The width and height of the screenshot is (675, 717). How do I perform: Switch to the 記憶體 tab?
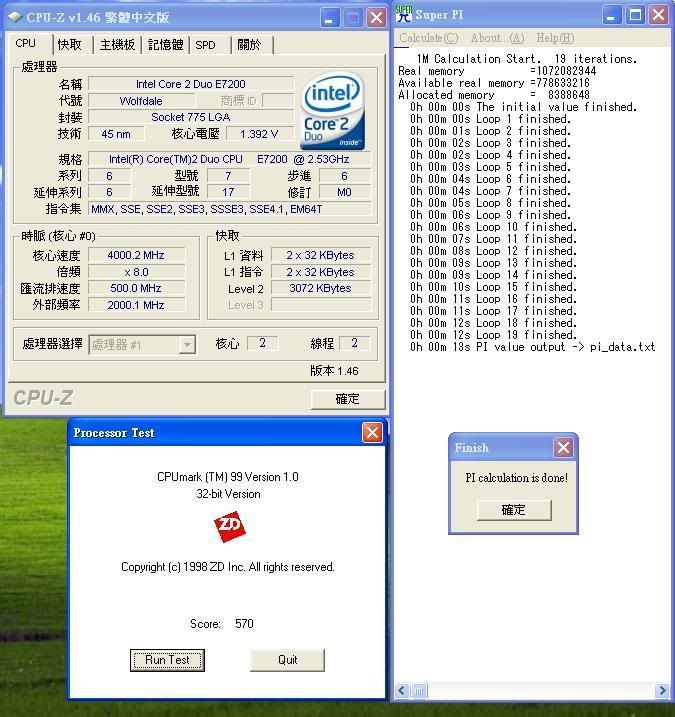coord(166,44)
